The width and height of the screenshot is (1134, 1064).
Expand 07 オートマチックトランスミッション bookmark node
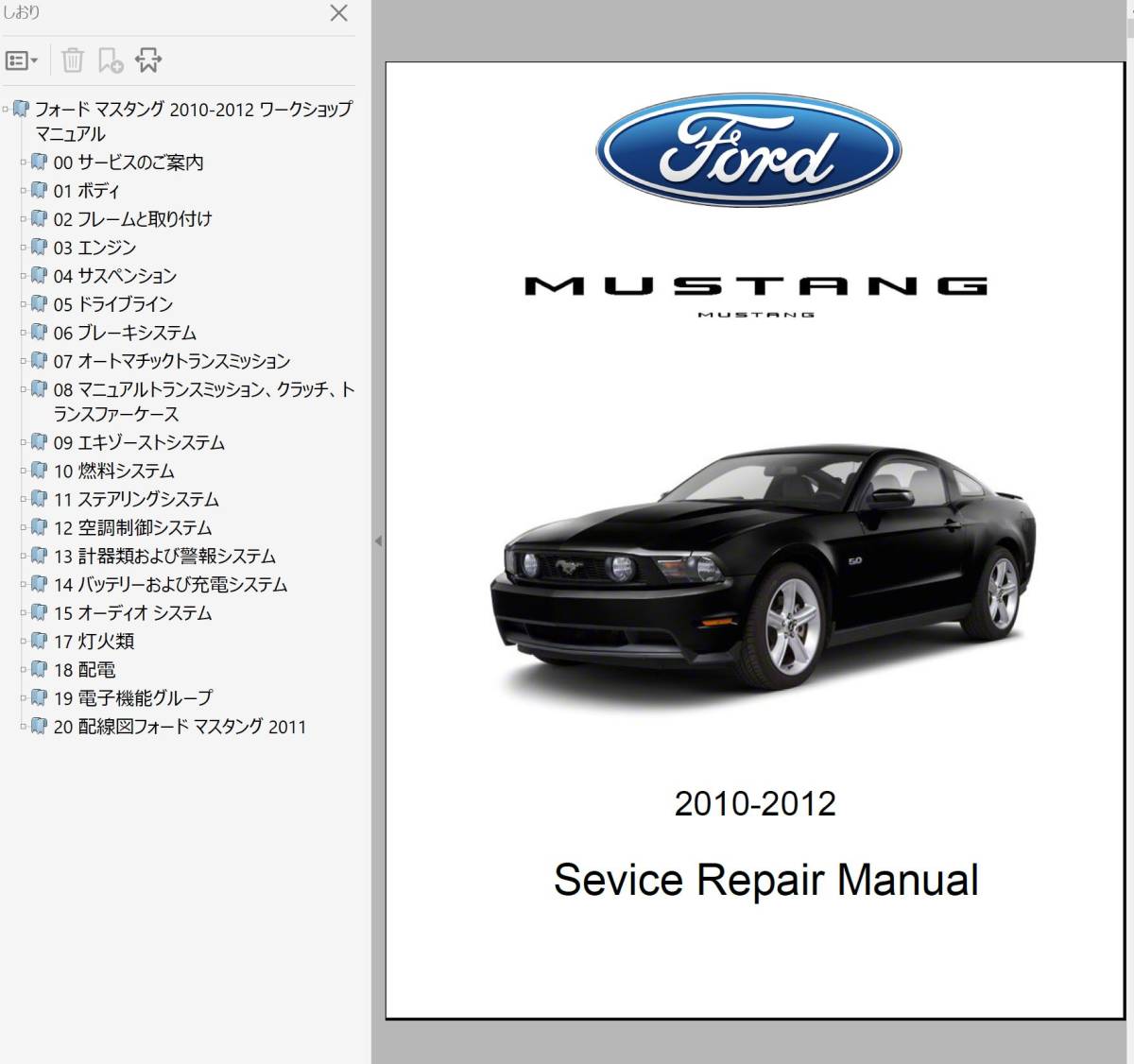click(x=24, y=361)
